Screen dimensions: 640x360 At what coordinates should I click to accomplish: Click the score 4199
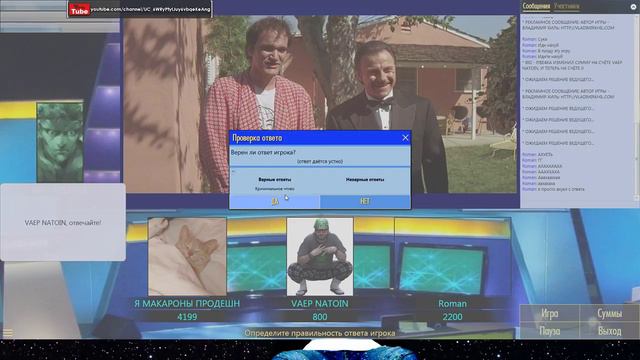[187, 317]
